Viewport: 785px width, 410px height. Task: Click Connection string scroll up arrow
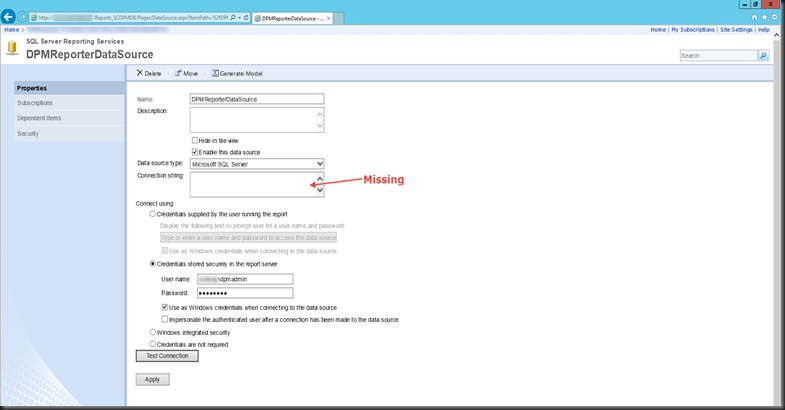tap(320, 179)
